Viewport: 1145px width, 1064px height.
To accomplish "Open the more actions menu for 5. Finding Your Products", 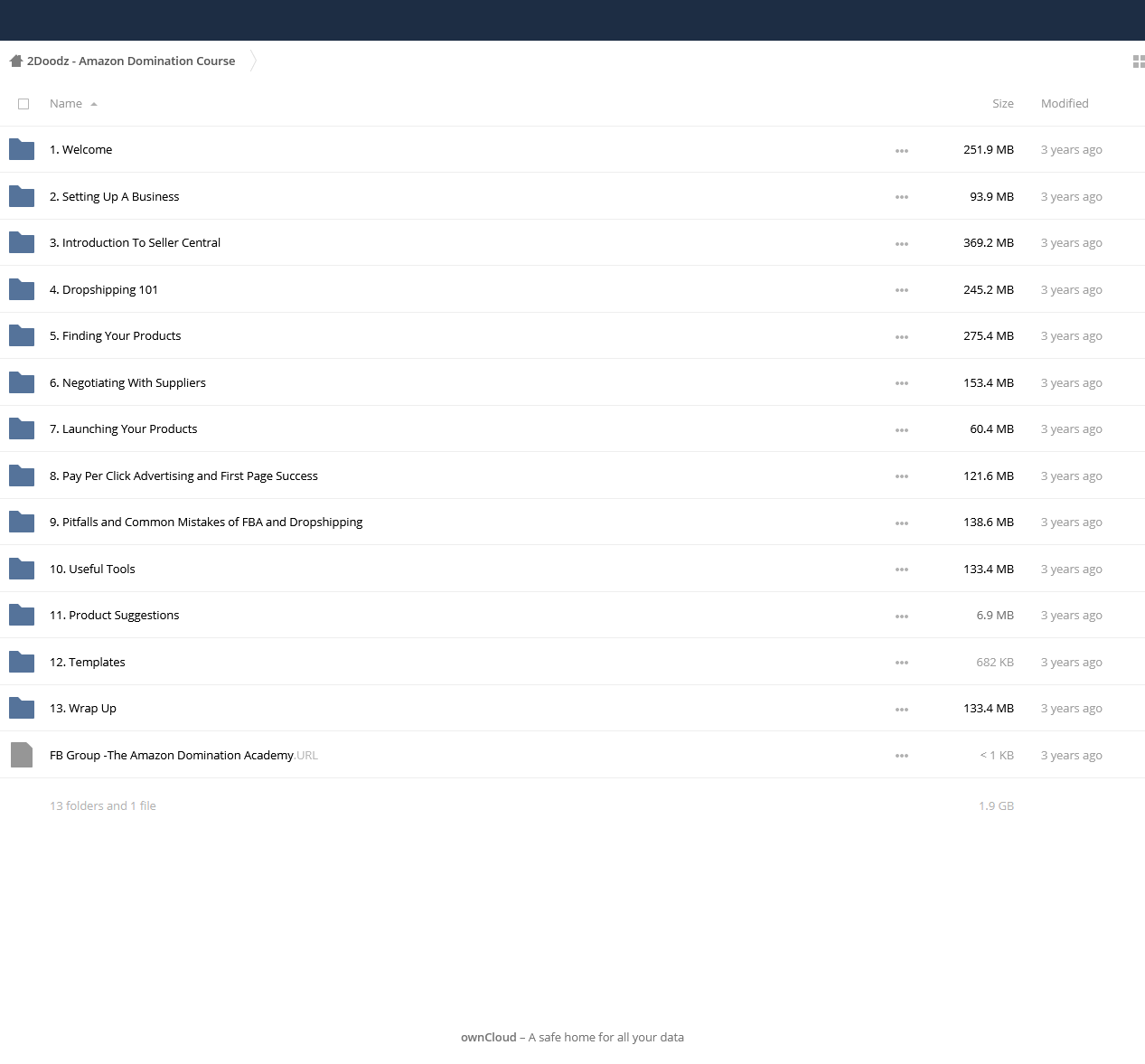I will click(x=902, y=337).
